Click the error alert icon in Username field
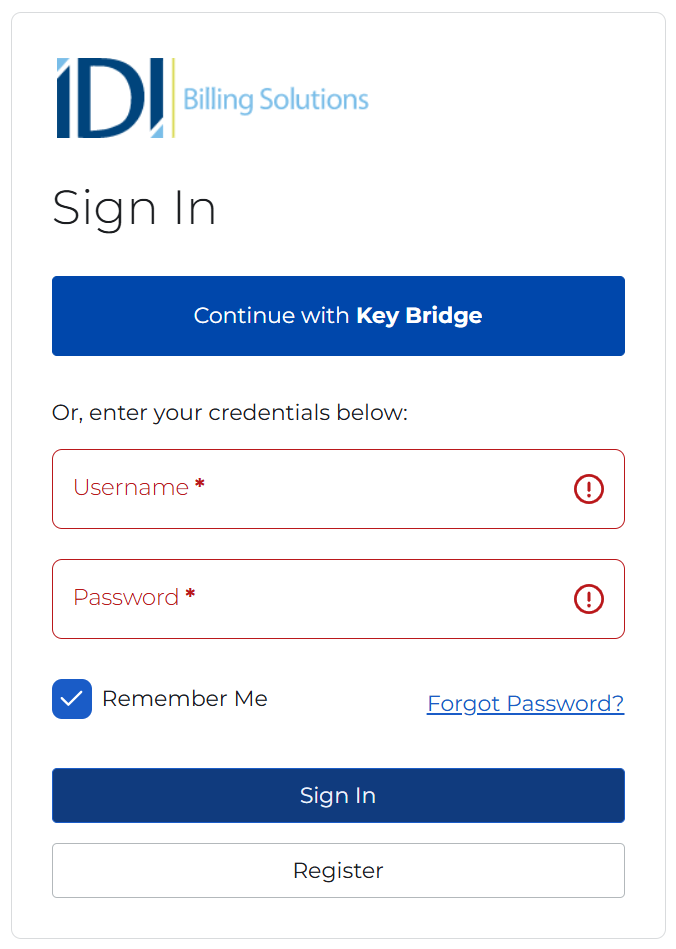The width and height of the screenshot is (676, 949). [x=589, y=489]
